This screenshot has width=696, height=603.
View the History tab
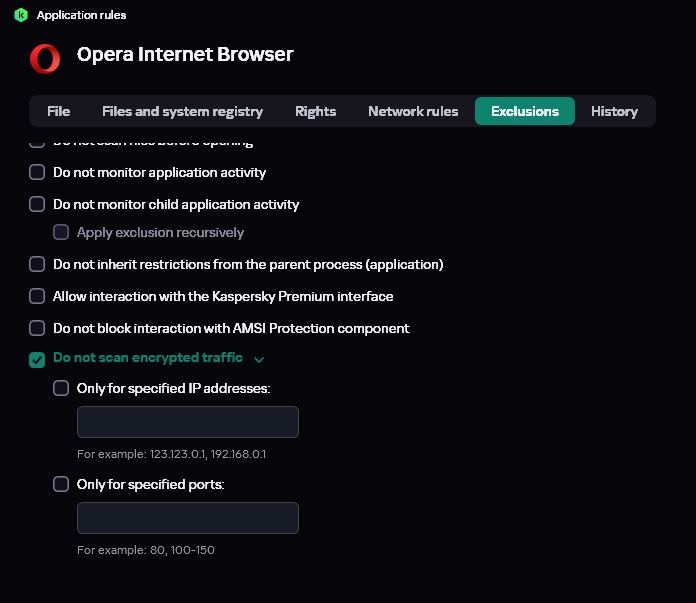point(614,111)
